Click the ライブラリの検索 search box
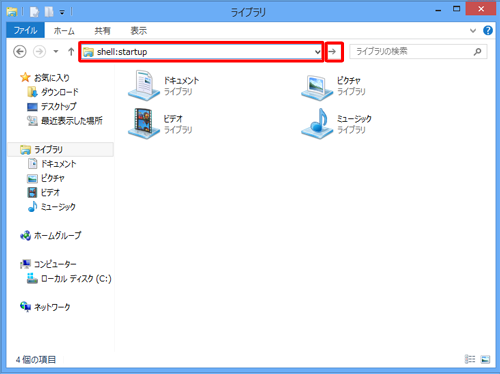500x374 pixels. [418, 52]
